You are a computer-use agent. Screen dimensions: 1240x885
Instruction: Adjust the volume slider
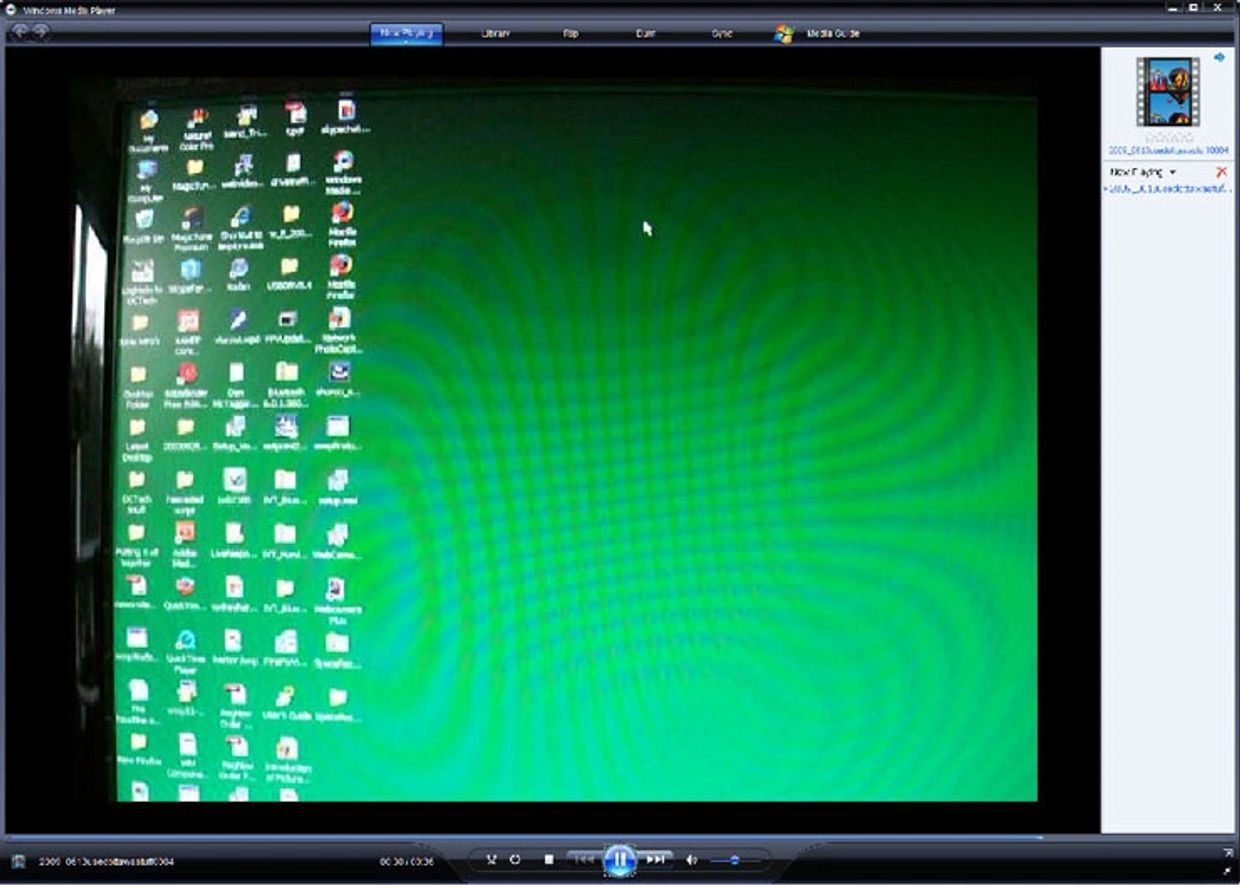(x=734, y=860)
